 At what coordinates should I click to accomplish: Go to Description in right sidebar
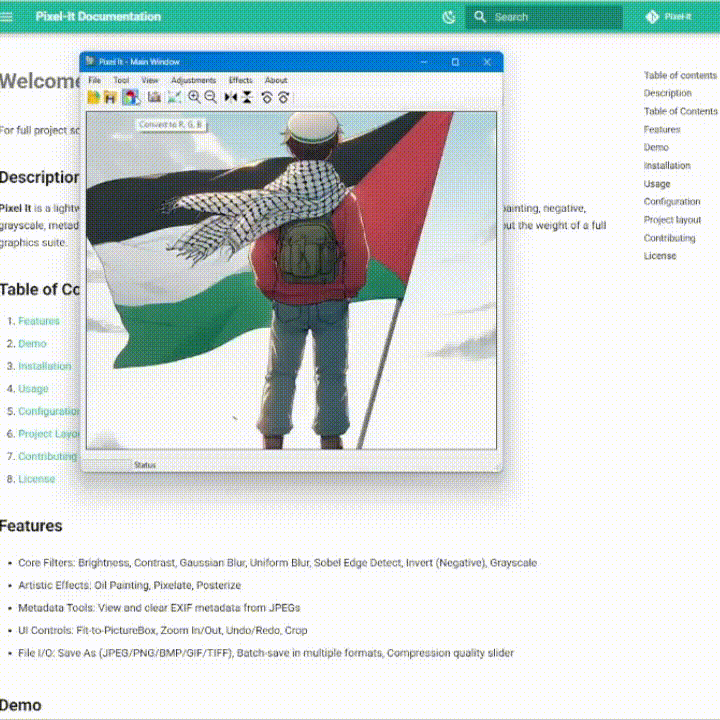click(x=668, y=93)
